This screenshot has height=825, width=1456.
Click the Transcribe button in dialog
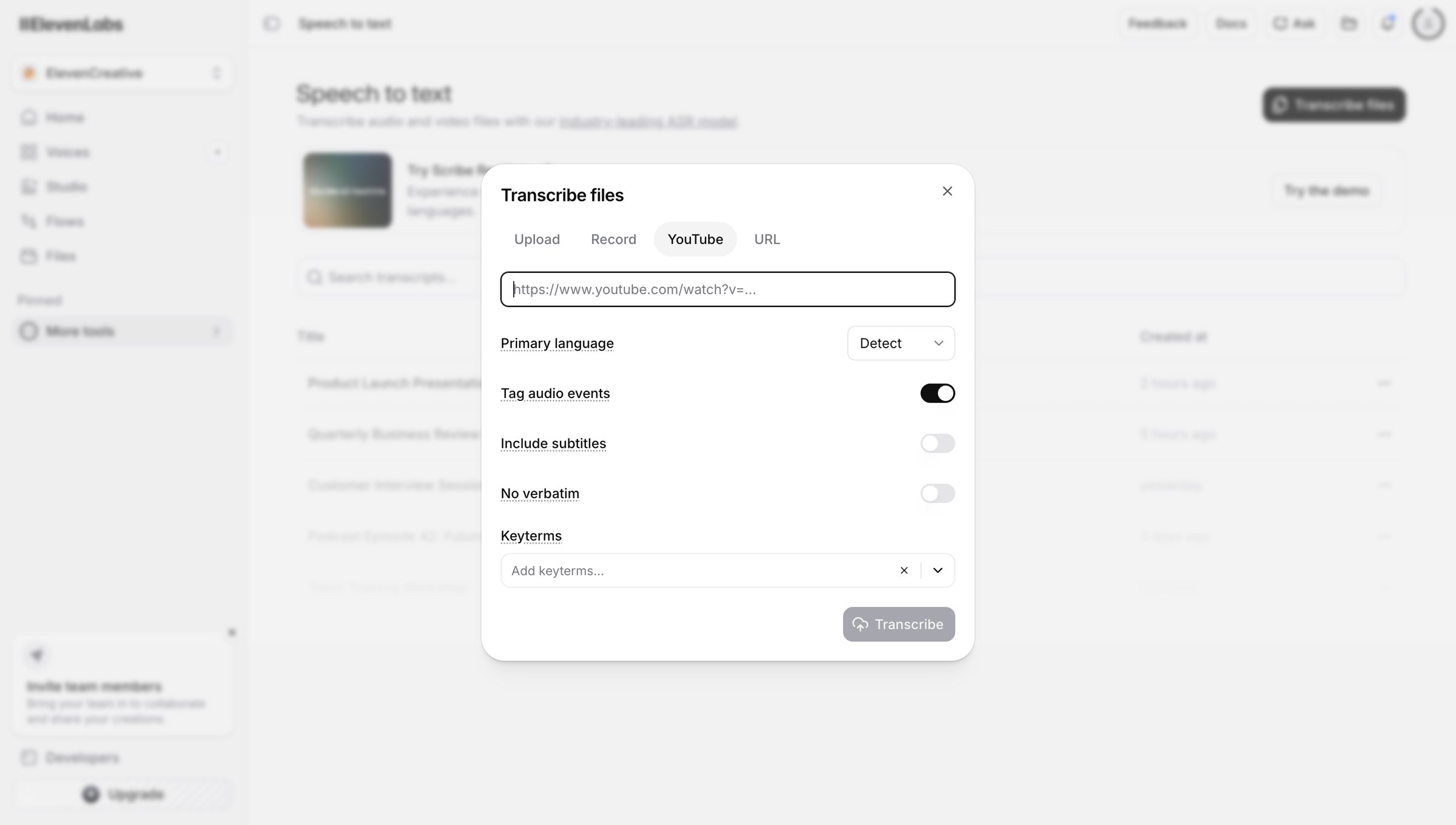(898, 624)
